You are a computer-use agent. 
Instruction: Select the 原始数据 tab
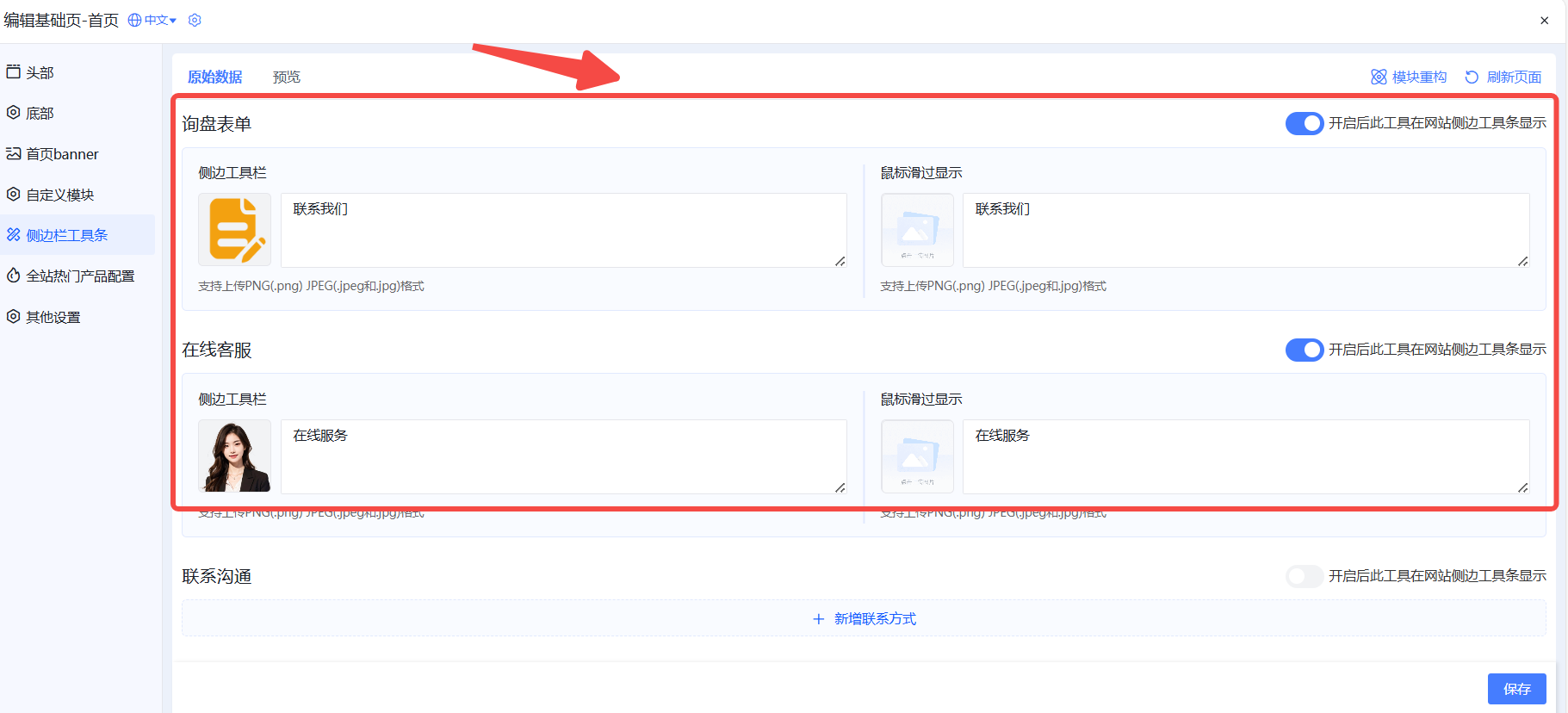[x=214, y=77]
